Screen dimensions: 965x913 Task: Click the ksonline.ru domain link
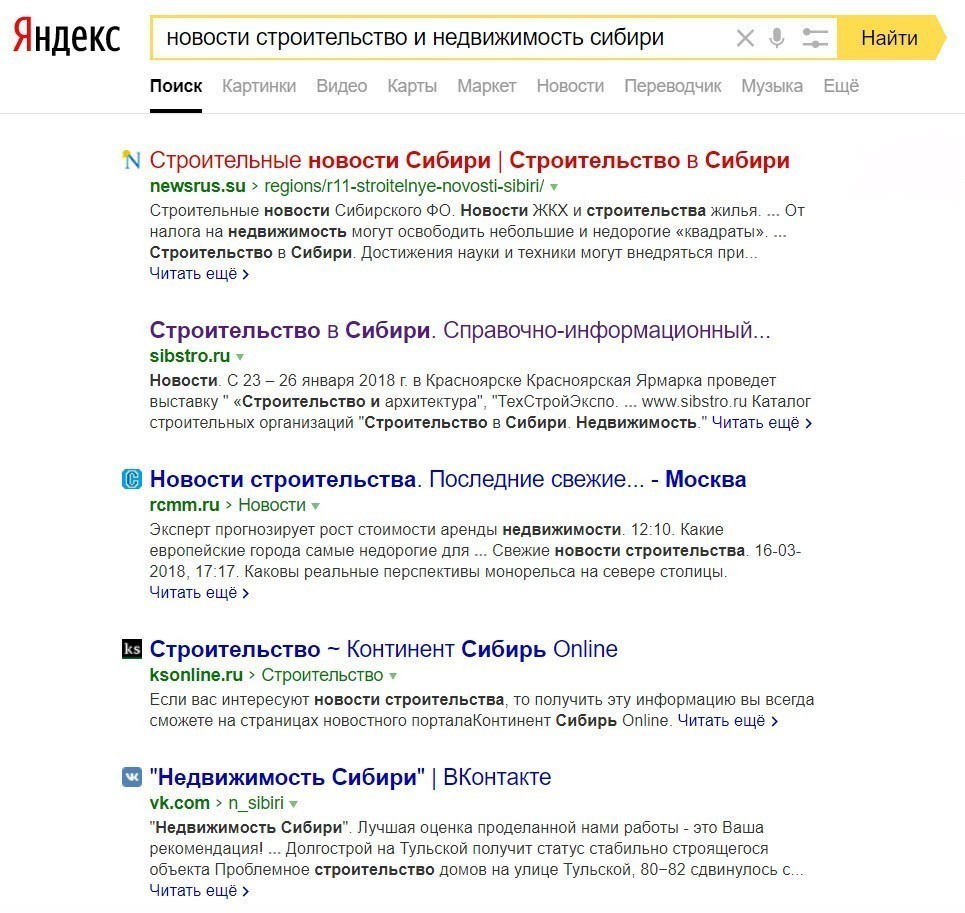click(x=196, y=675)
